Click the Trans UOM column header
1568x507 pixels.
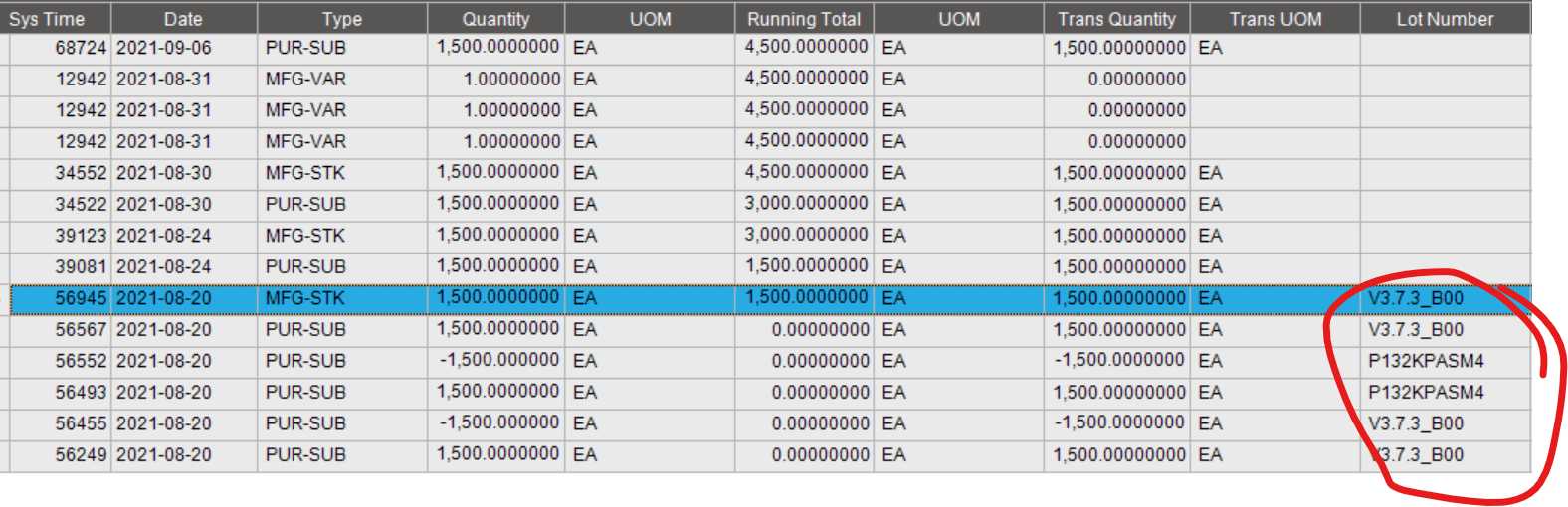(x=1274, y=18)
